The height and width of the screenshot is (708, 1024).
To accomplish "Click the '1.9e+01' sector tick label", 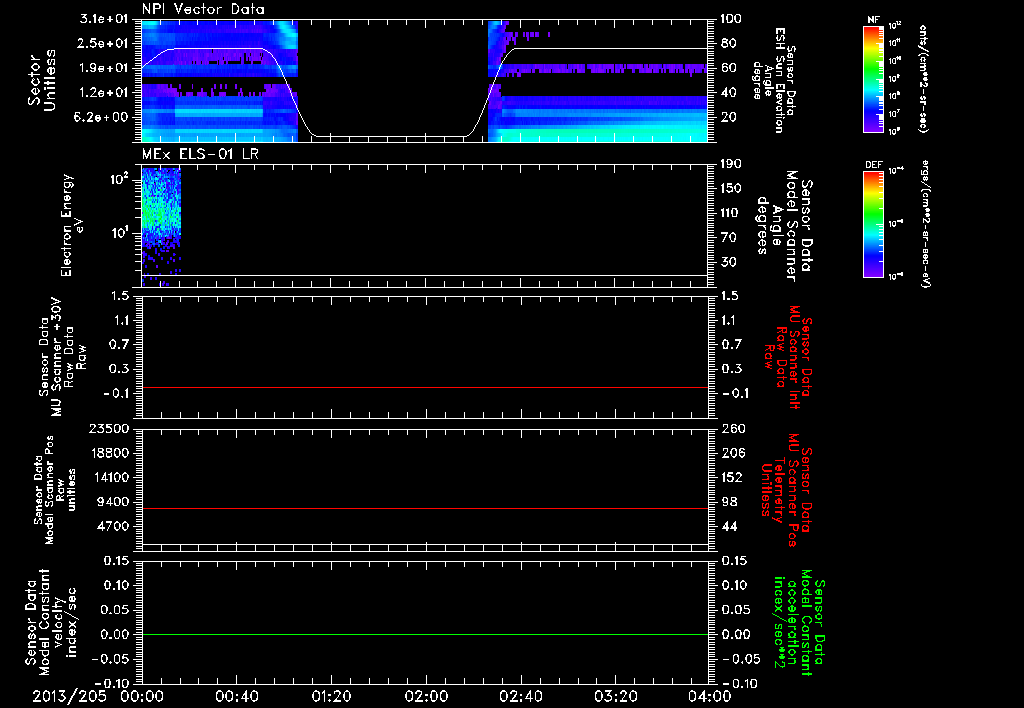I will 104,68.
